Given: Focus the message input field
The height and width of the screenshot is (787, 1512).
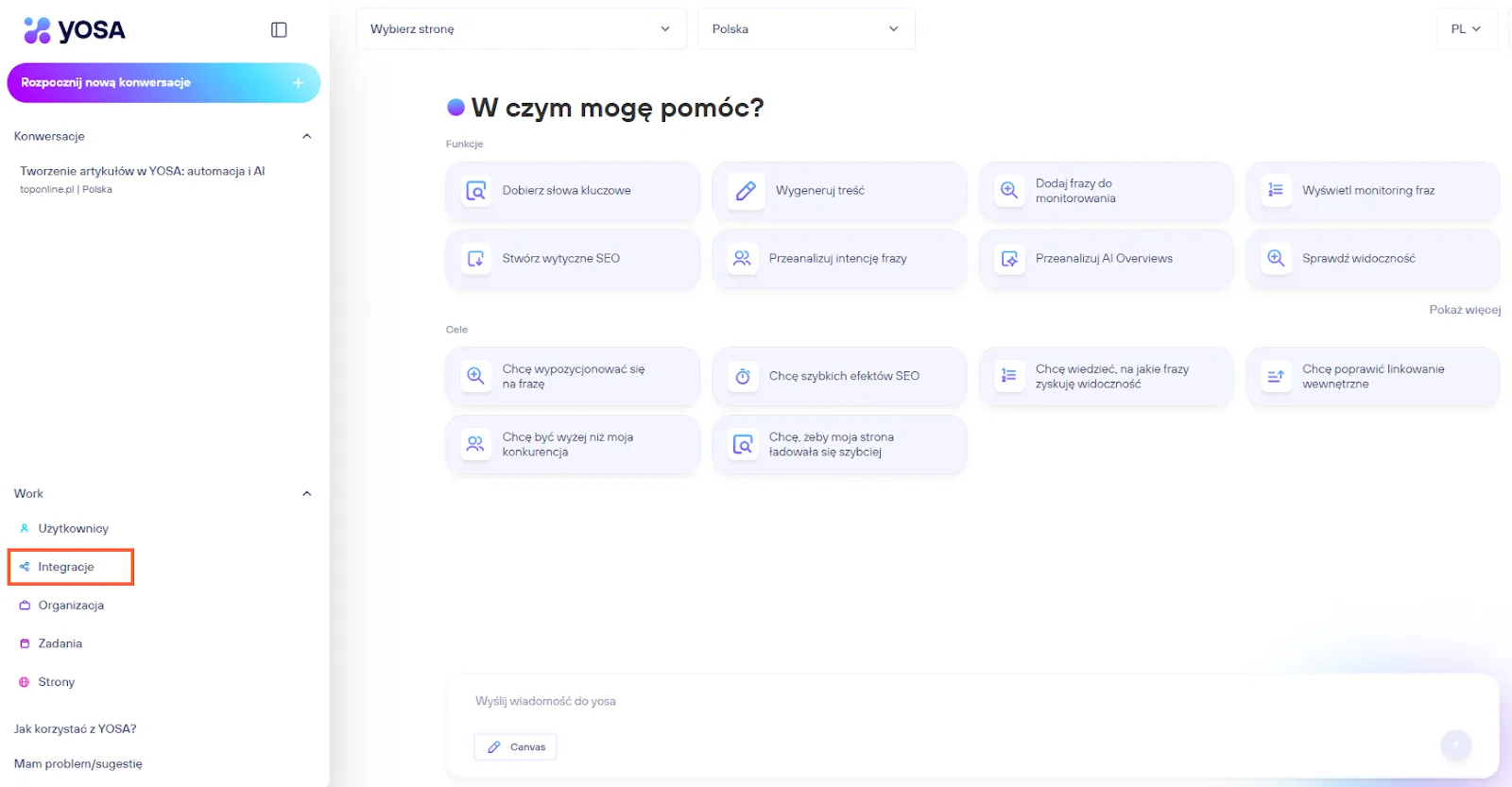Looking at the screenshot, I should tap(945, 701).
